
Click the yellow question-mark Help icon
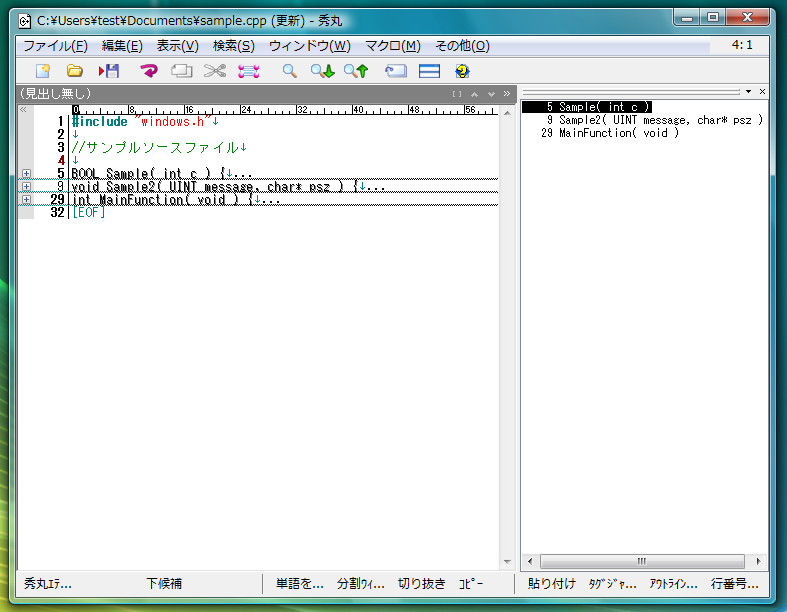pyautogui.click(x=462, y=71)
